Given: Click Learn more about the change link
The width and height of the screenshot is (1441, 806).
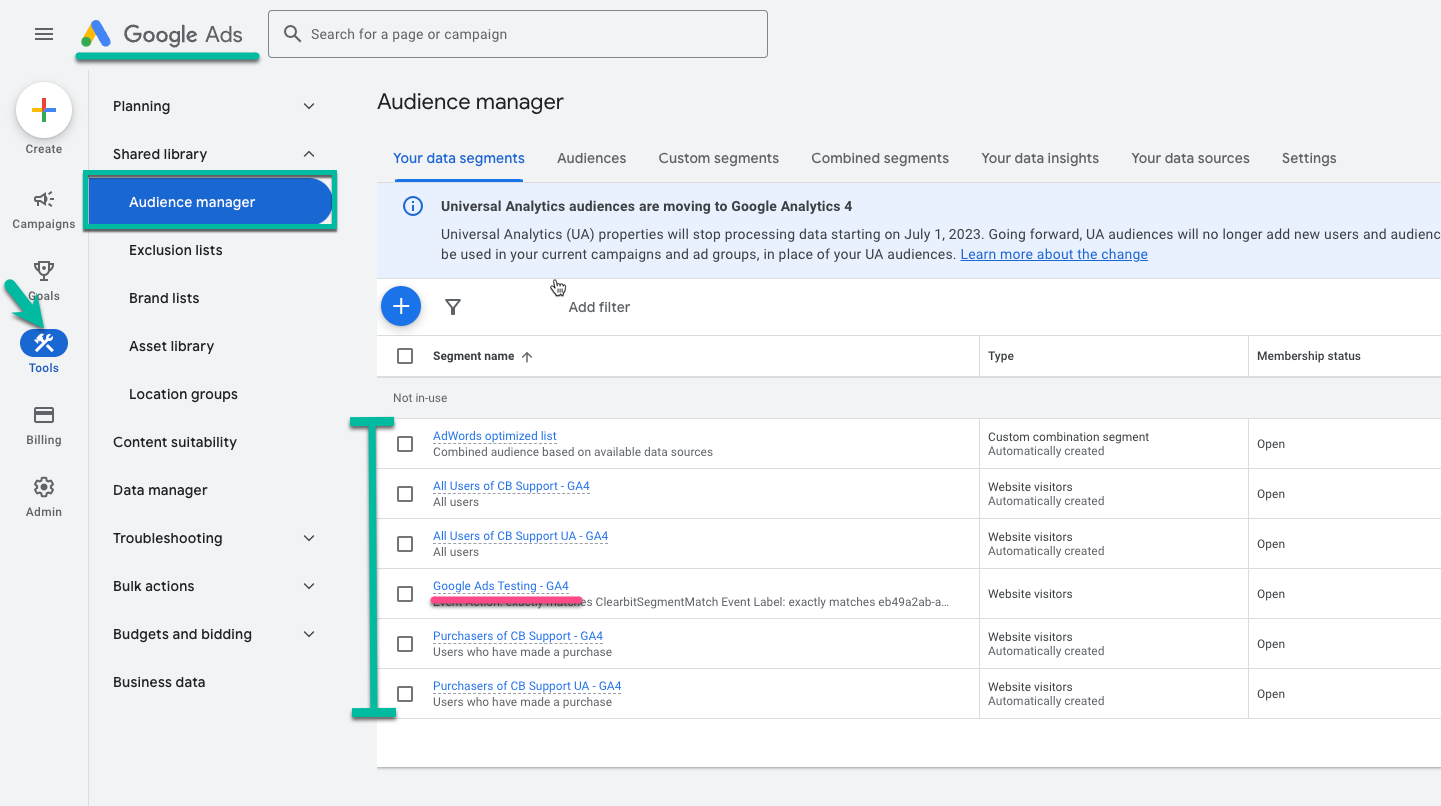Looking at the screenshot, I should (x=1054, y=254).
